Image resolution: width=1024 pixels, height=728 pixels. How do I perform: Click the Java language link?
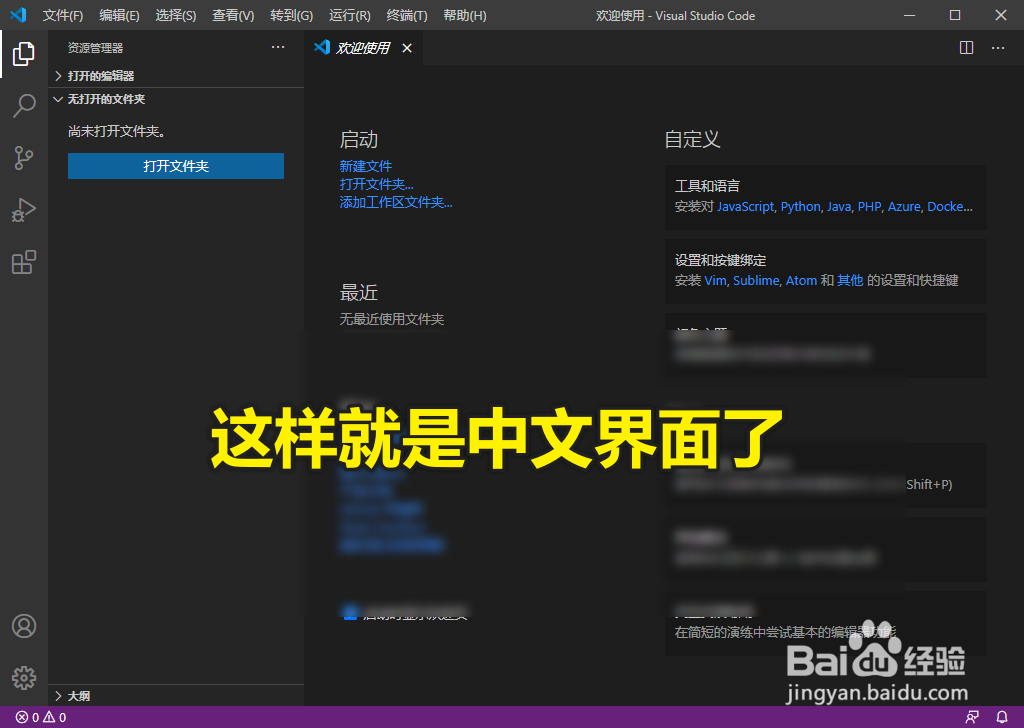point(839,206)
